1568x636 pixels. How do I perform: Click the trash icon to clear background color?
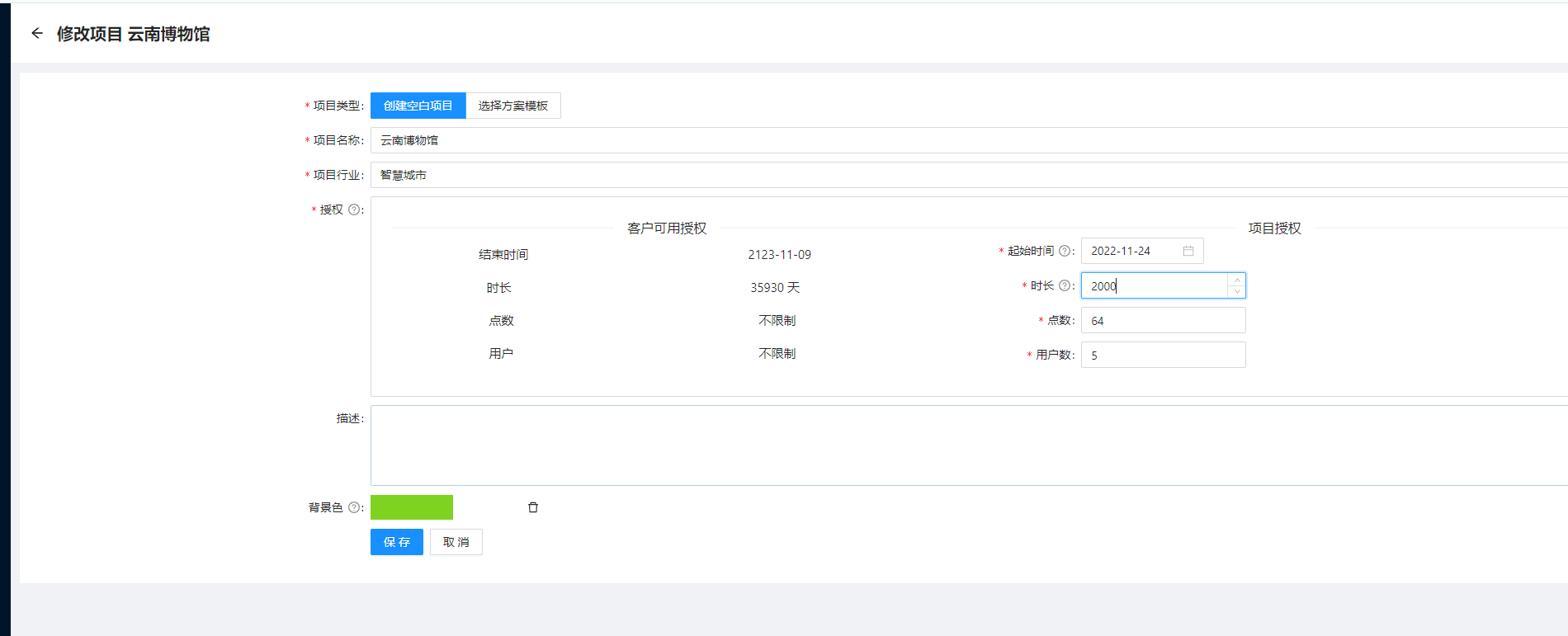(533, 507)
